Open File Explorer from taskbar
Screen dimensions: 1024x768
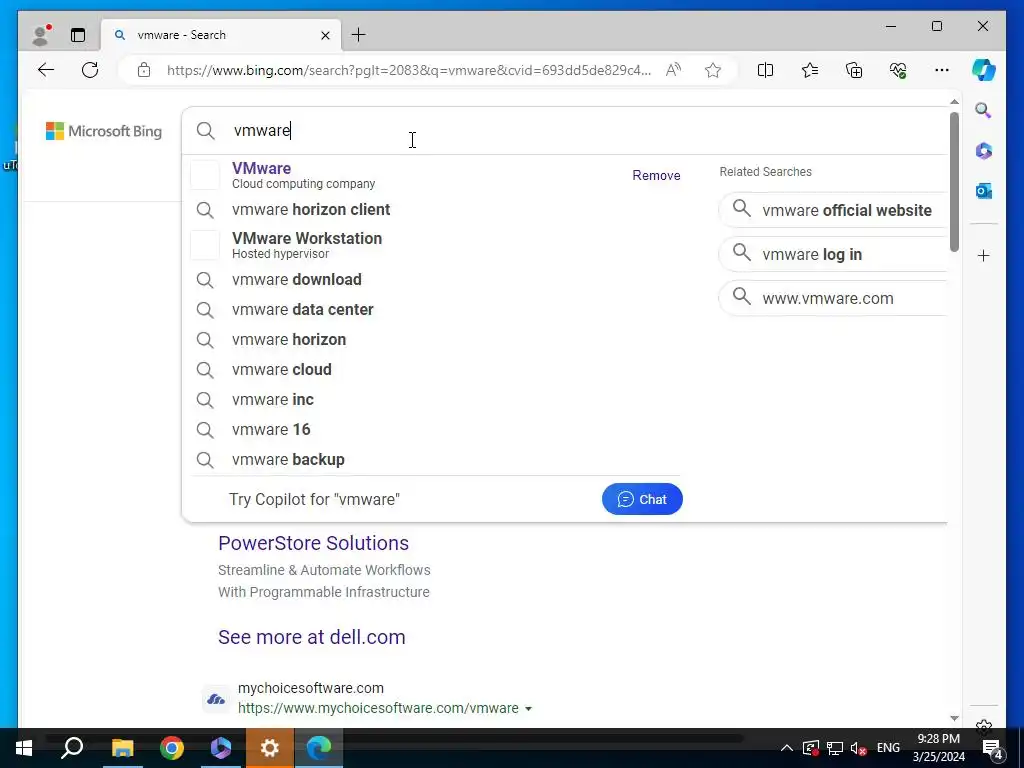coord(122,748)
